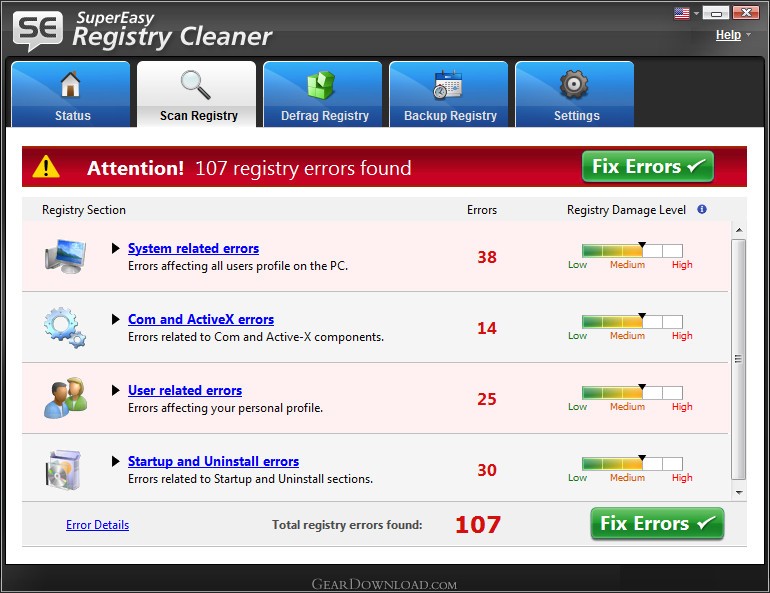The height and width of the screenshot is (593, 770).
Task: Go to the Backup Registry tab
Action: [x=449, y=94]
